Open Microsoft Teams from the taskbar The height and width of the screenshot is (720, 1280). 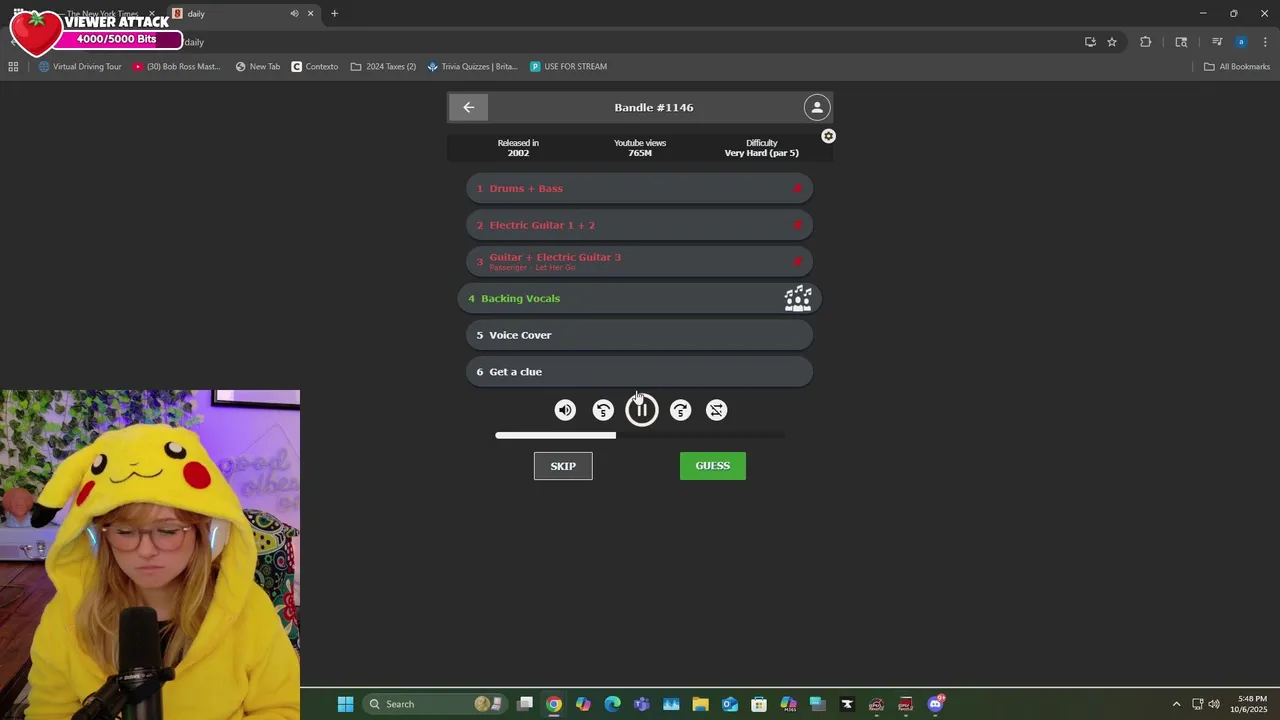pyautogui.click(x=642, y=704)
